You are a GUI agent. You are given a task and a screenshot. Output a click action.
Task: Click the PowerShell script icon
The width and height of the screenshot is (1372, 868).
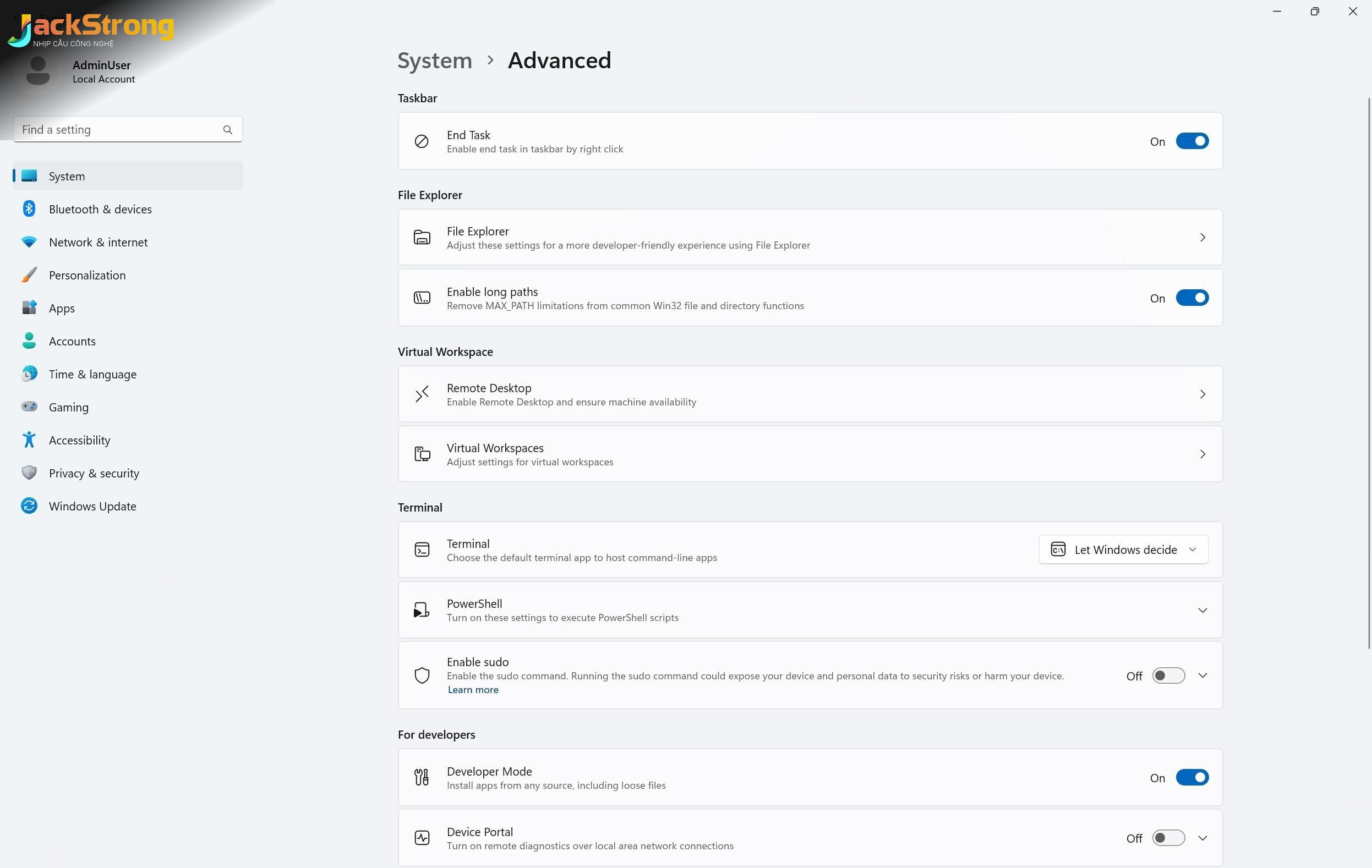422,610
